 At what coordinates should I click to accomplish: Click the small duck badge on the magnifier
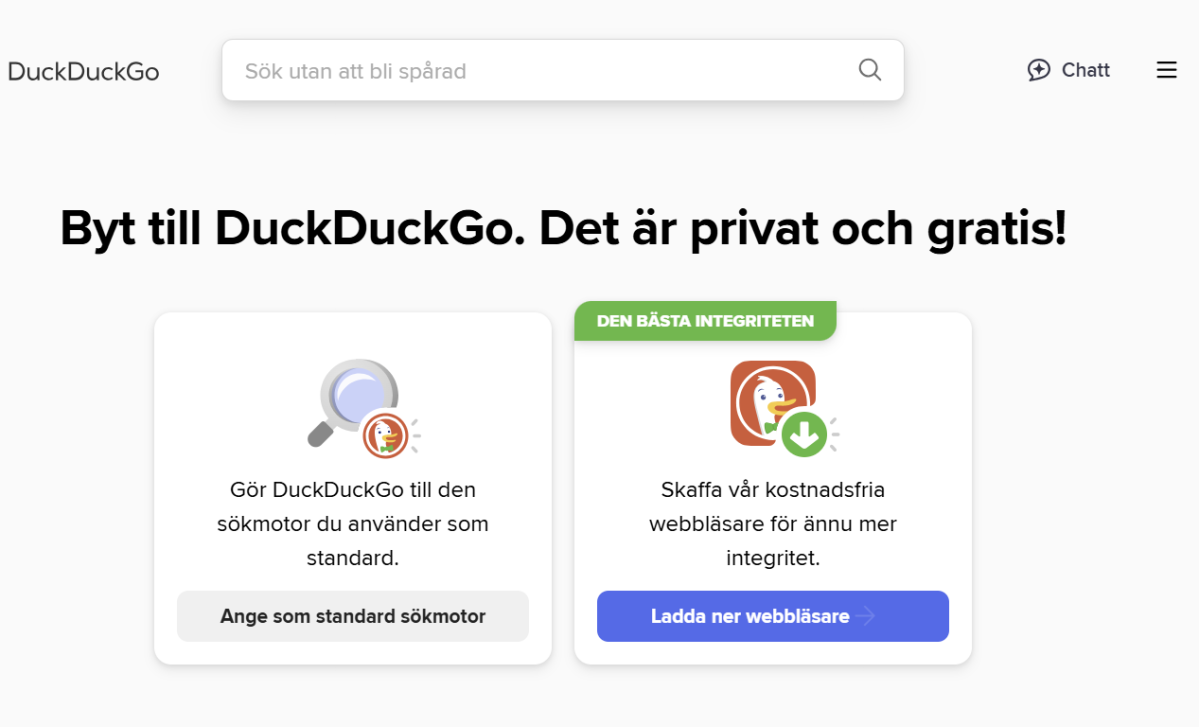pyautogui.click(x=384, y=434)
